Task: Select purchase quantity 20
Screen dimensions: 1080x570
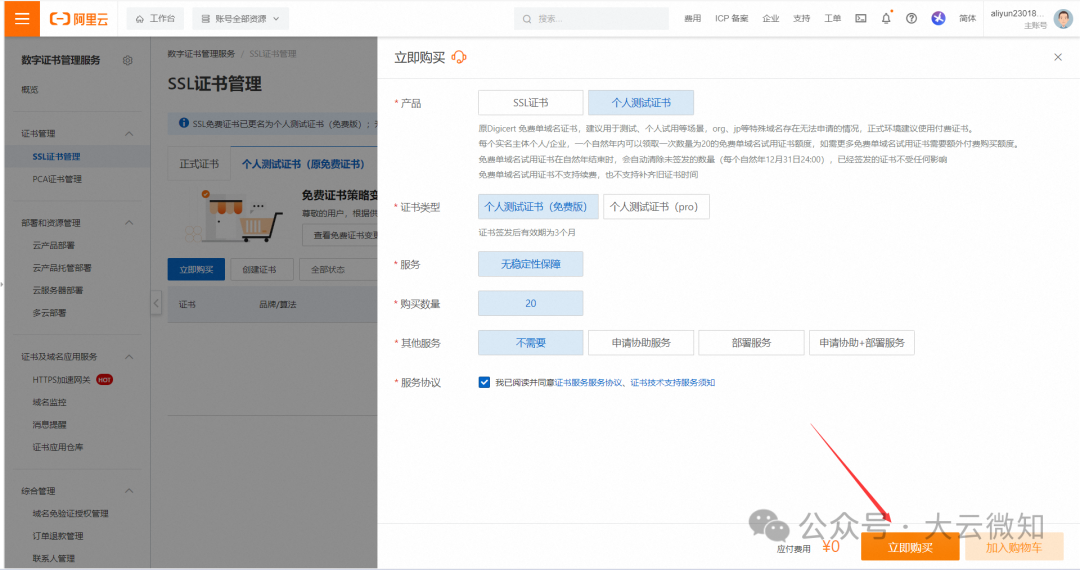Action: point(530,303)
